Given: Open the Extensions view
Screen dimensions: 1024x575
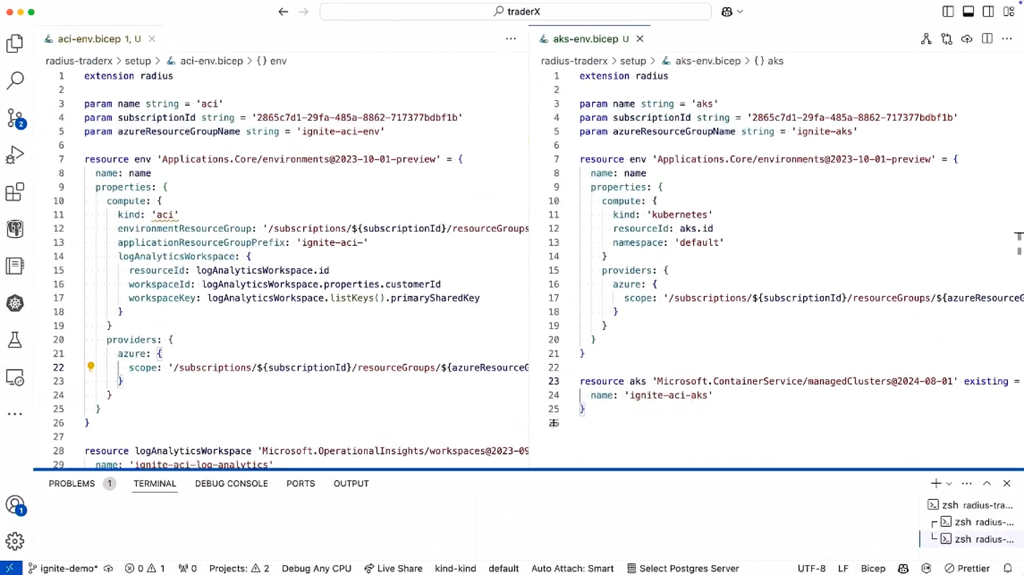Looking at the screenshot, I should (x=15, y=192).
